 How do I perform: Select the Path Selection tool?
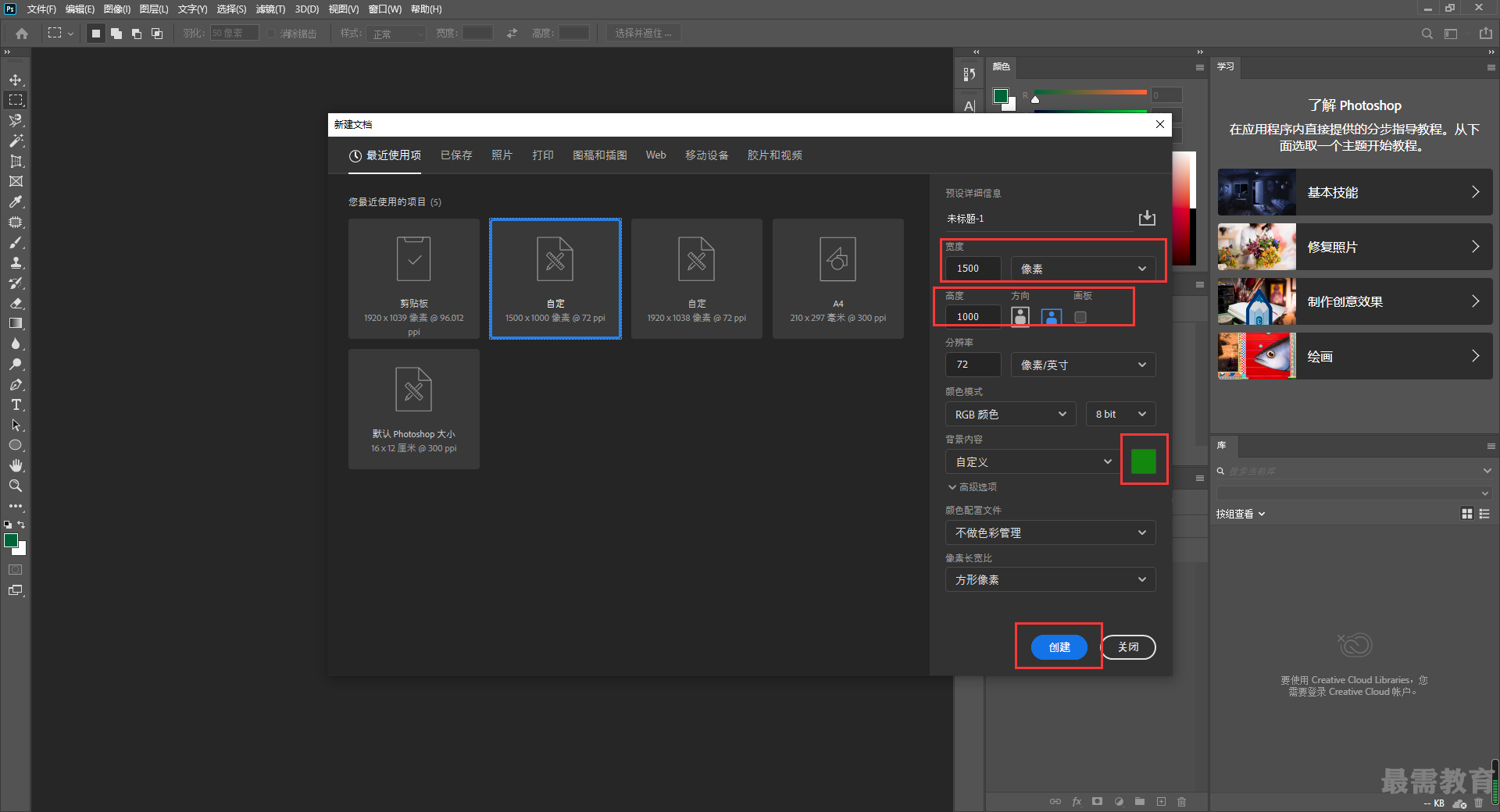[x=16, y=425]
